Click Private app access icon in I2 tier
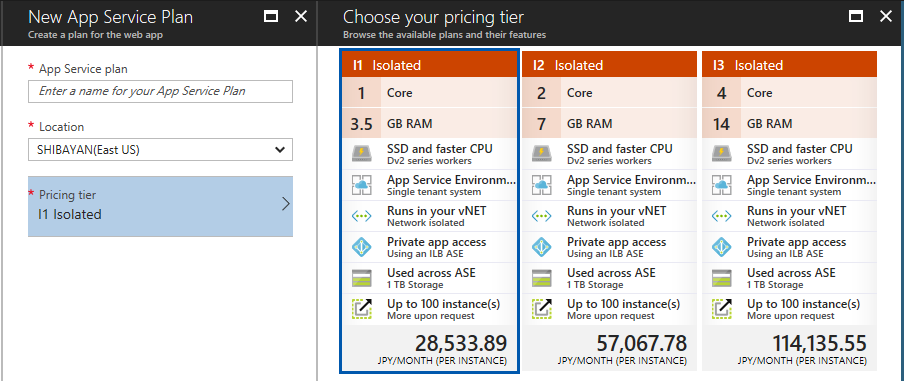Image resolution: width=904 pixels, height=381 pixels. click(542, 247)
